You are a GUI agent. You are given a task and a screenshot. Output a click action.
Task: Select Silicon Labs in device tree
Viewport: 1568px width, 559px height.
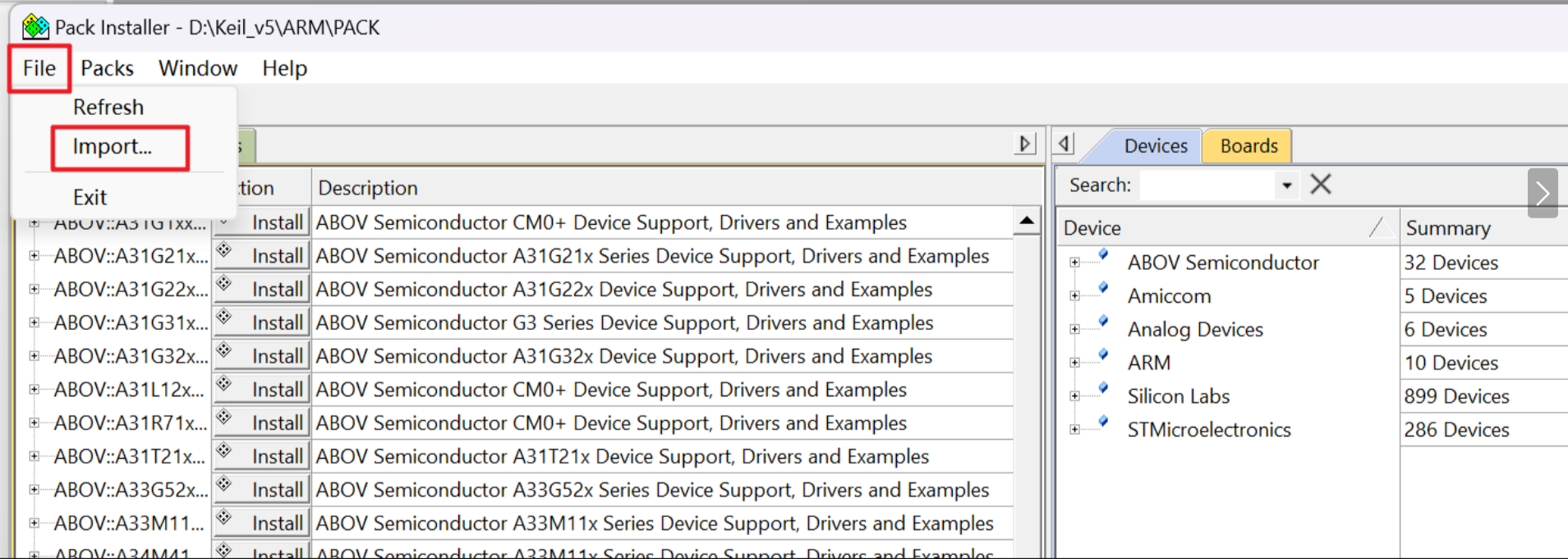pos(1178,396)
